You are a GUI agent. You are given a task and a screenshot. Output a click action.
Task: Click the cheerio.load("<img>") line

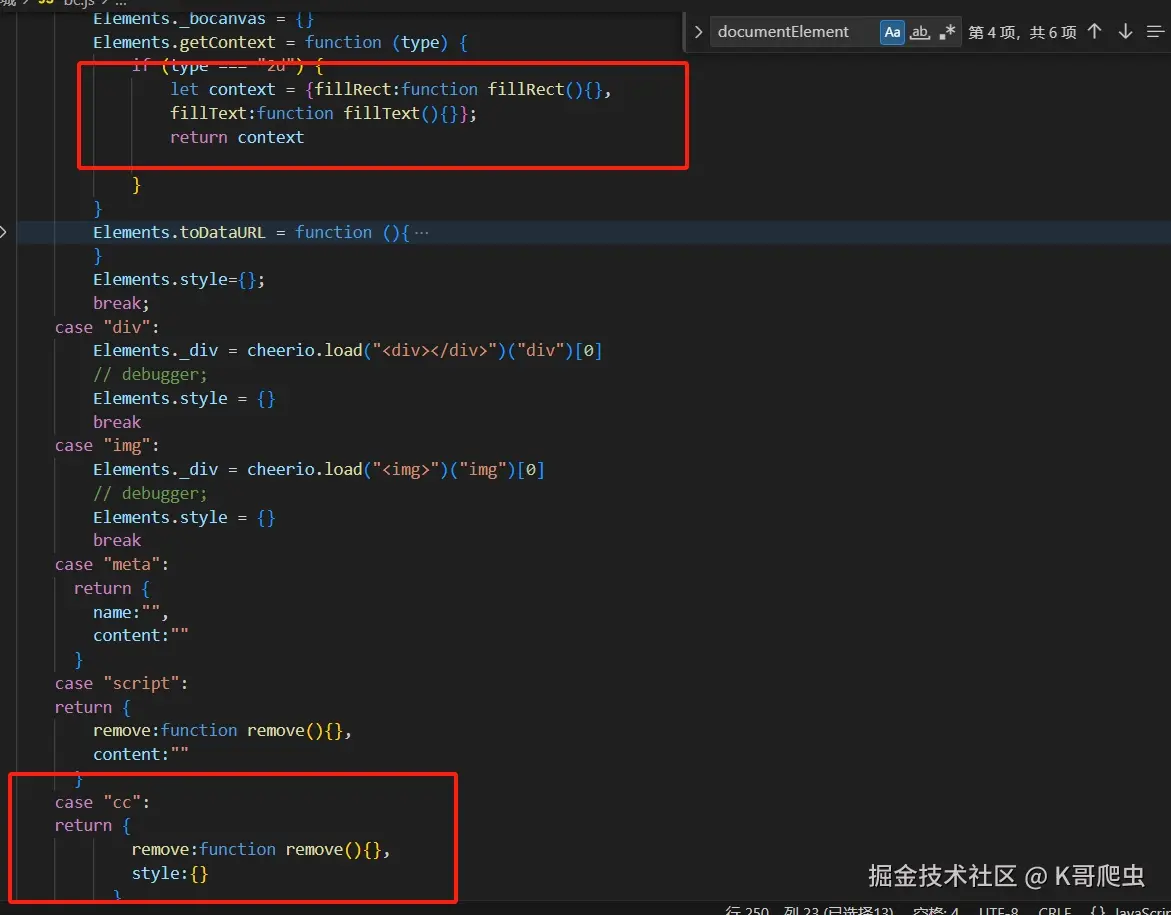pyautogui.click(x=319, y=470)
